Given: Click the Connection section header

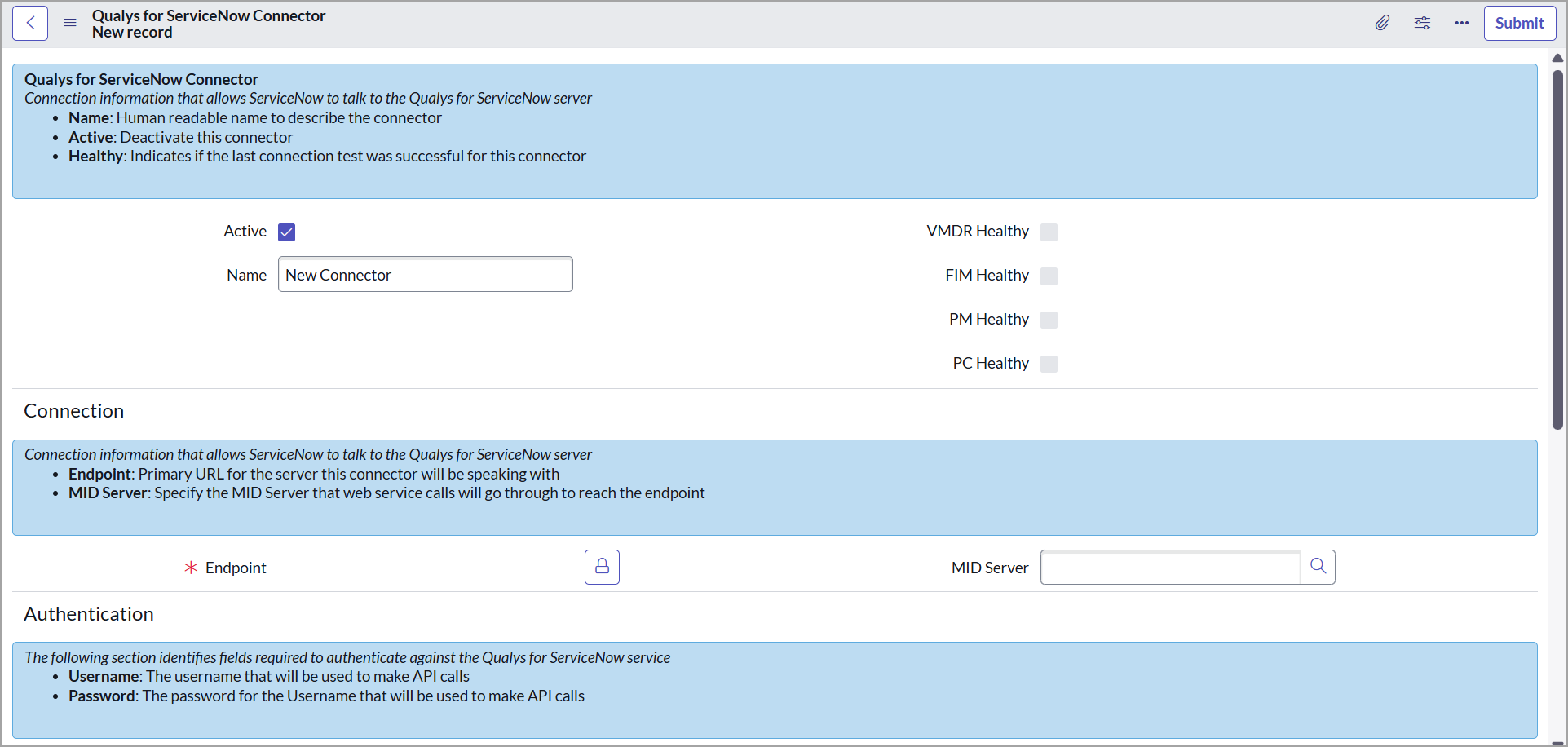Looking at the screenshot, I should pos(74,411).
